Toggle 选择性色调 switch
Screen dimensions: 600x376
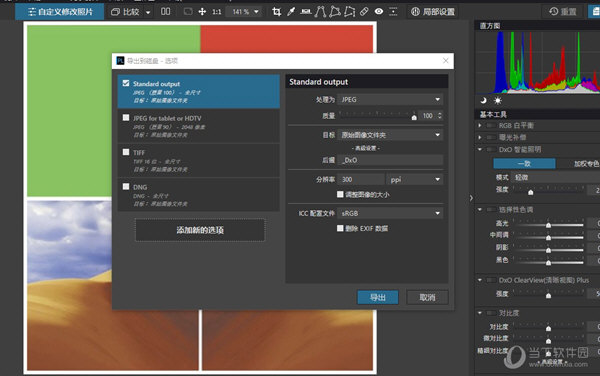click(x=491, y=210)
